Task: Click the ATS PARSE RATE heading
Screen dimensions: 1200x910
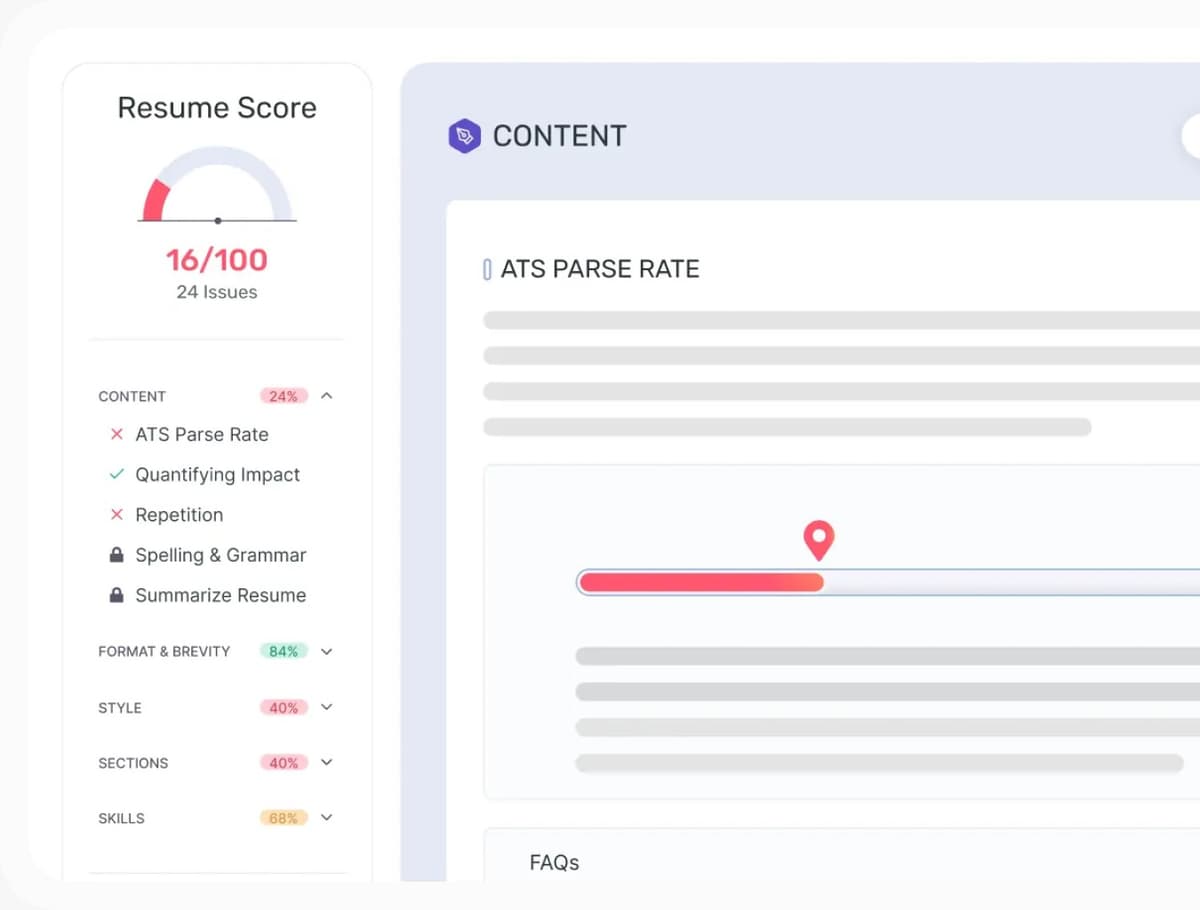Action: point(600,269)
